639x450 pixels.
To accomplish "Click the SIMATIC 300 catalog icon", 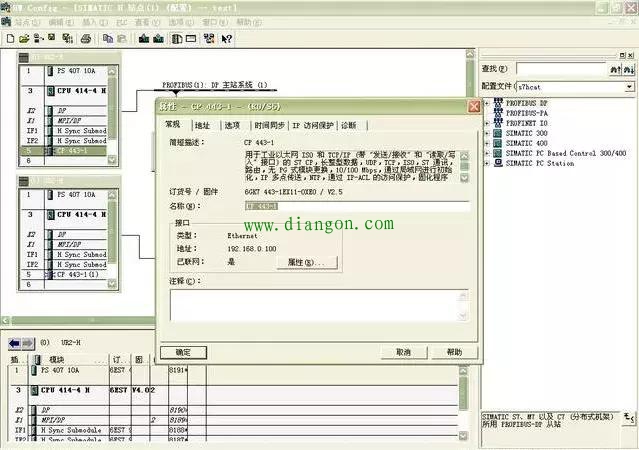I will pos(498,133).
